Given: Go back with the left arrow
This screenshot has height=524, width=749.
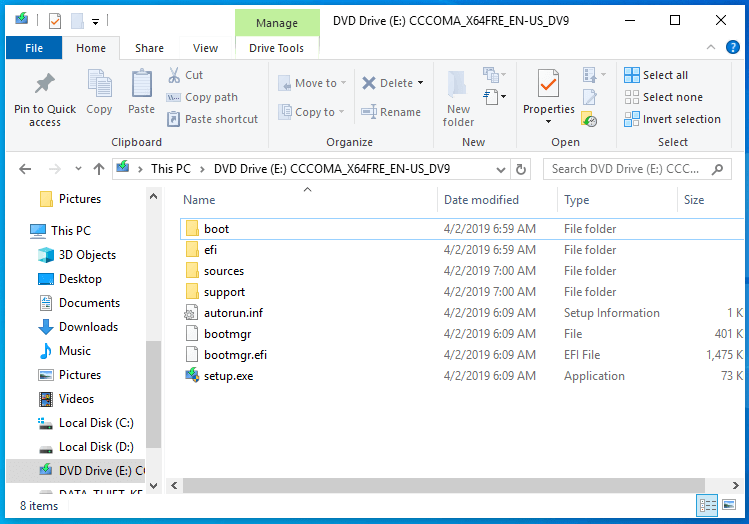Looking at the screenshot, I should coord(25,169).
